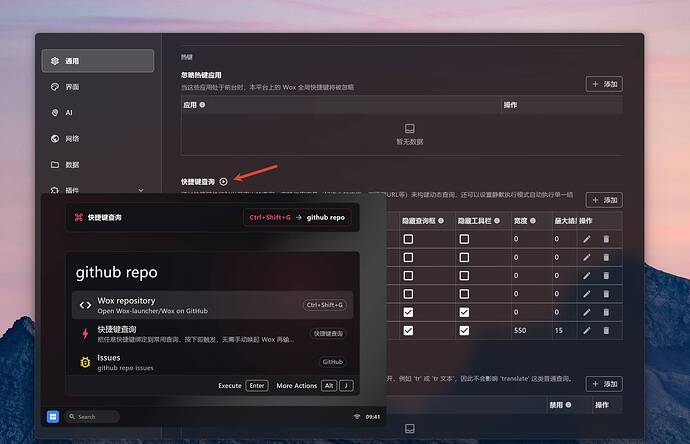This screenshot has width=690, height=444.
Task: Uncheck 隐藏工具栏 in the checked row with width 0
Action: [464, 312]
